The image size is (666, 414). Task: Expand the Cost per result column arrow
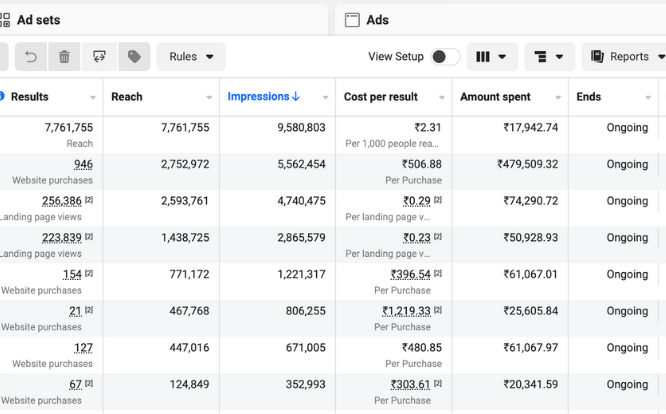point(442,98)
